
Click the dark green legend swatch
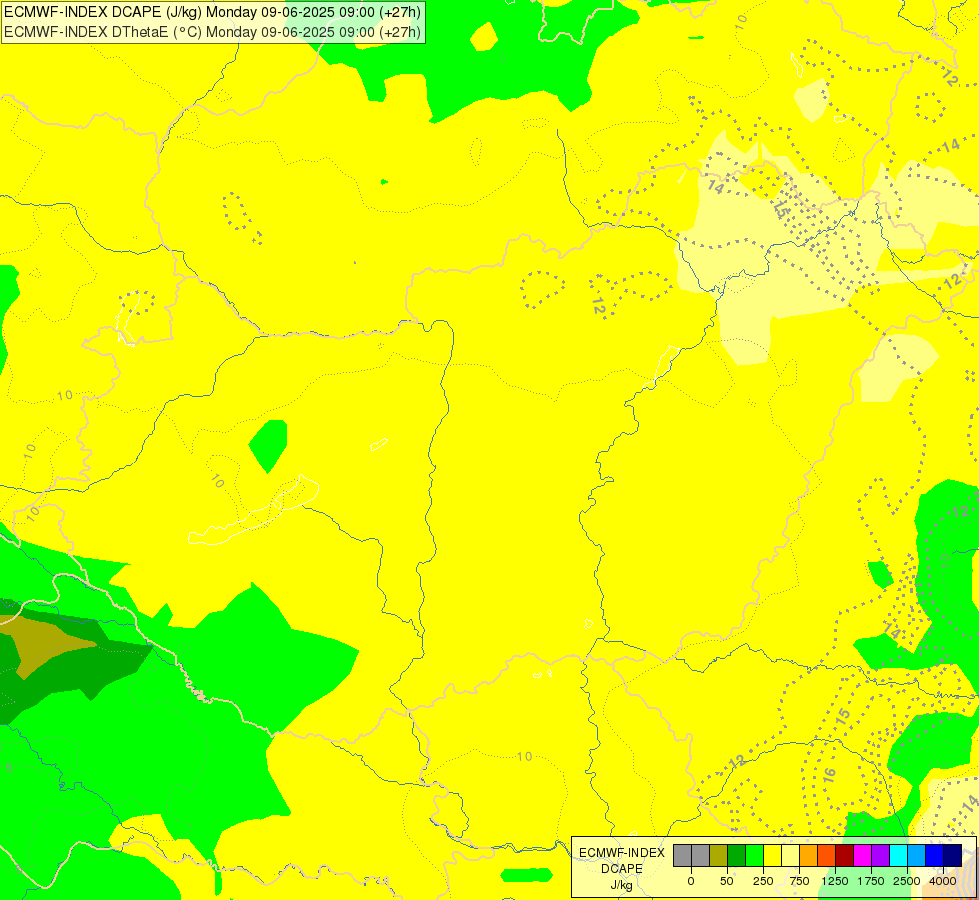[x=737, y=855]
